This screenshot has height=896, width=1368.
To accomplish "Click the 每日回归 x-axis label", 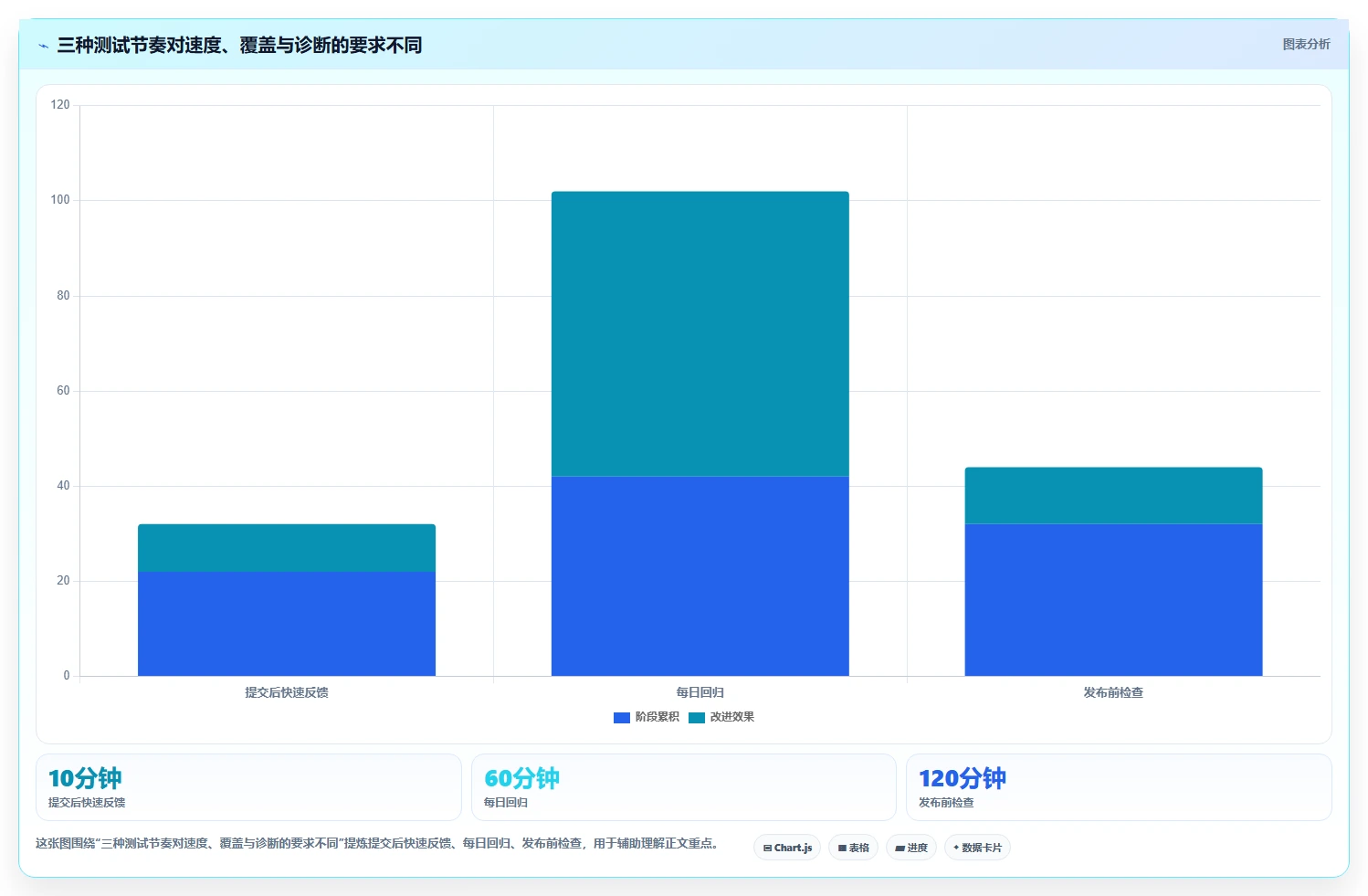I will tap(700, 692).
